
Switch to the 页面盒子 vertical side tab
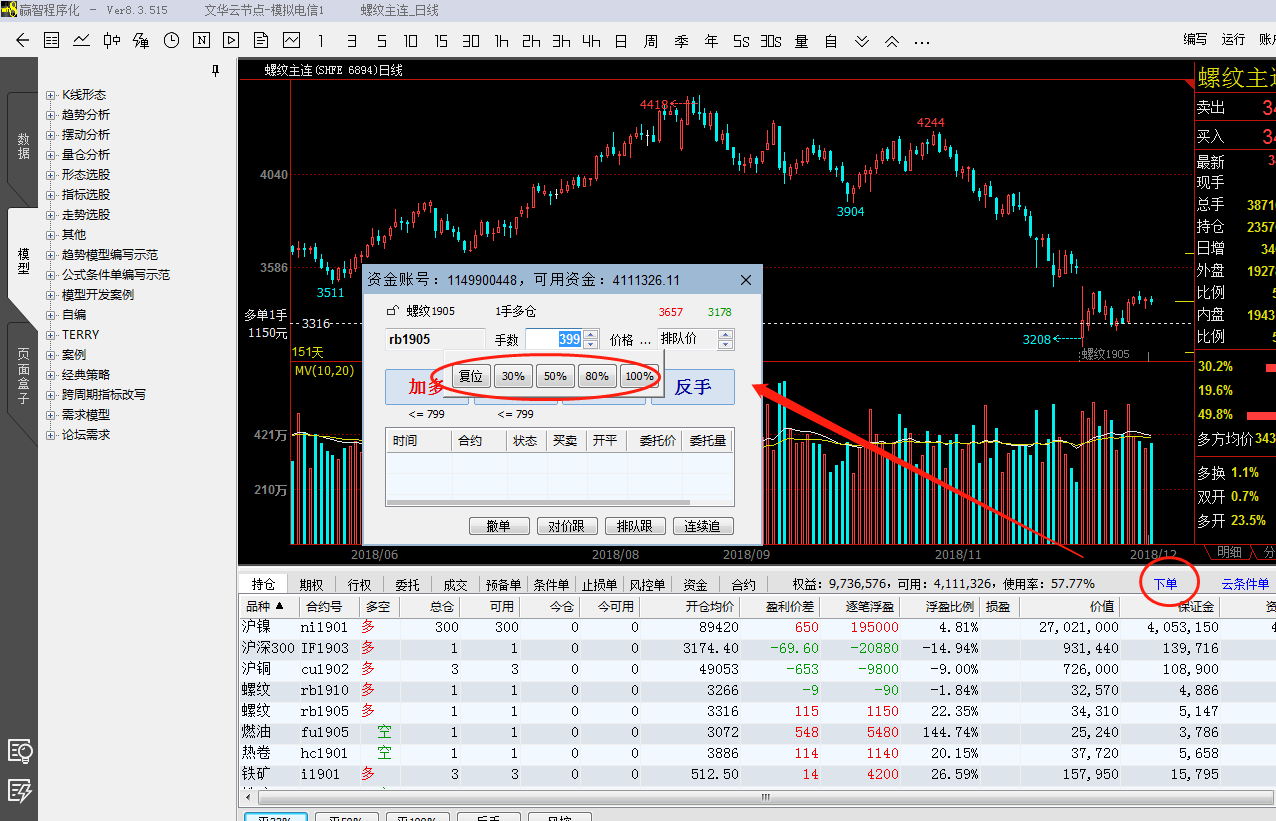(x=23, y=376)
